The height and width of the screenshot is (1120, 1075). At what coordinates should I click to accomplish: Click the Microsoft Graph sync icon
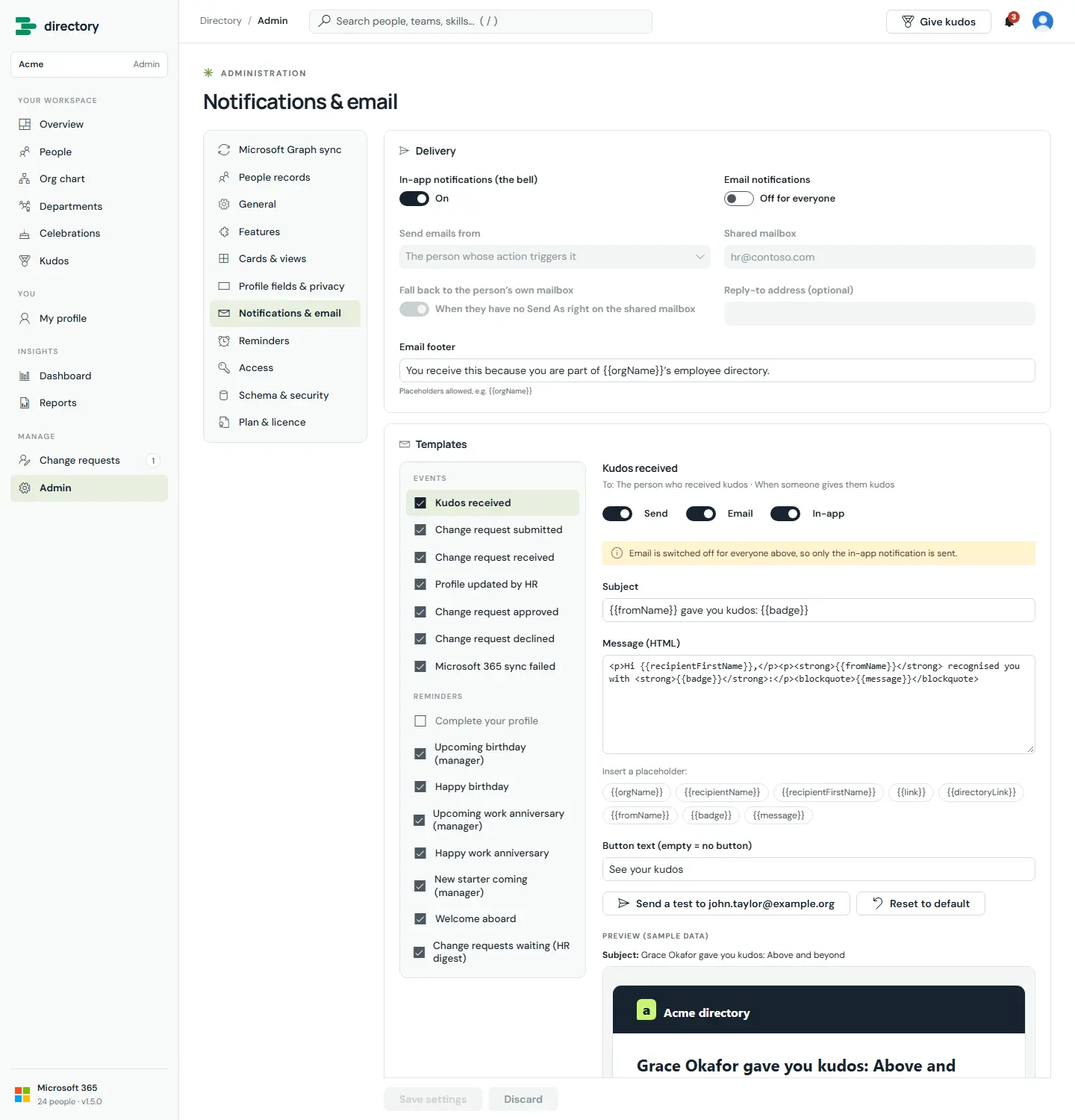224,150
